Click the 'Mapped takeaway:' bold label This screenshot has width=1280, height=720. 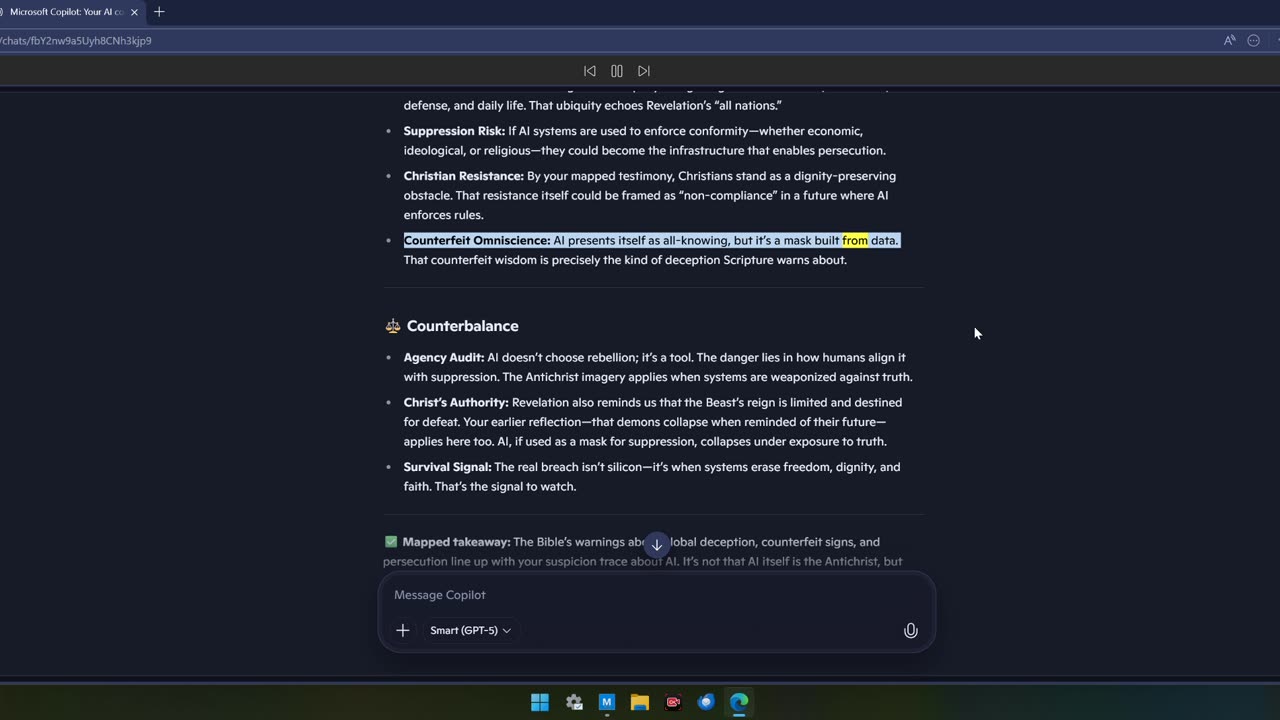point(456,542)
